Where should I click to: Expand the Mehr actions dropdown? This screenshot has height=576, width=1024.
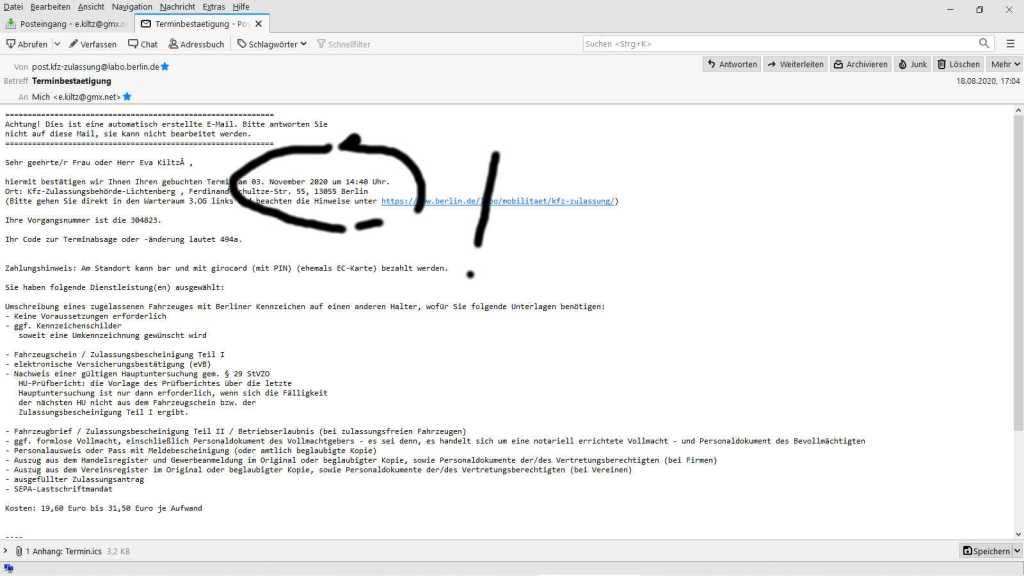pos(1003,64)
